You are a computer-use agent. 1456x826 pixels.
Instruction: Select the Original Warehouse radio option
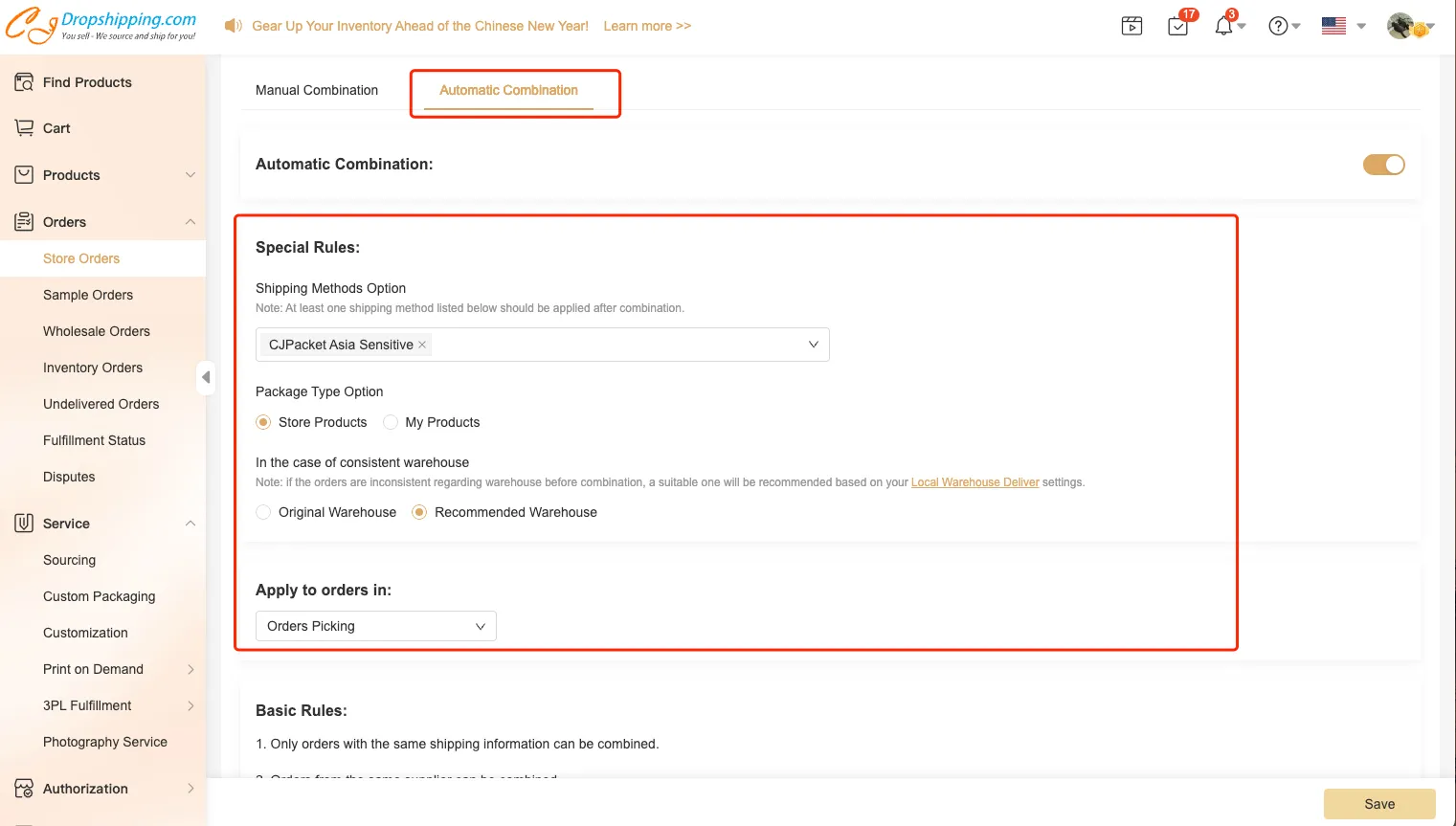263,512
